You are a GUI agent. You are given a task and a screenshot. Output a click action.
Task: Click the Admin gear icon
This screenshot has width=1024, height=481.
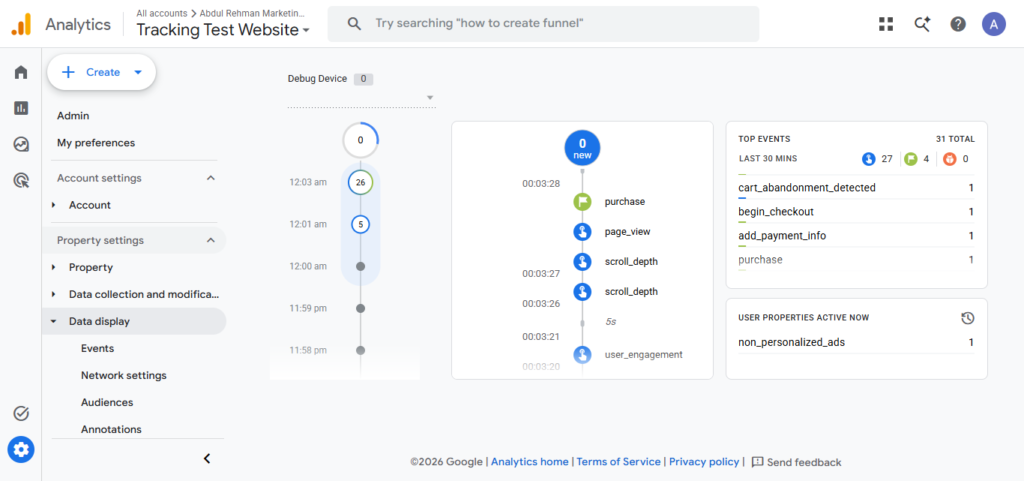[x=21, y=449]
